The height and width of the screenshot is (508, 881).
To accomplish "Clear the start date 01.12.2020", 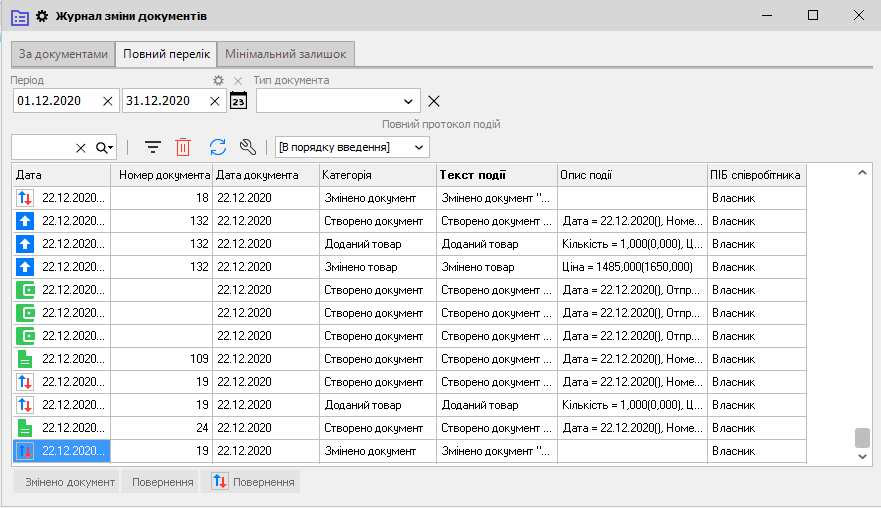I will pyautogui.click(x=108, y=100).
